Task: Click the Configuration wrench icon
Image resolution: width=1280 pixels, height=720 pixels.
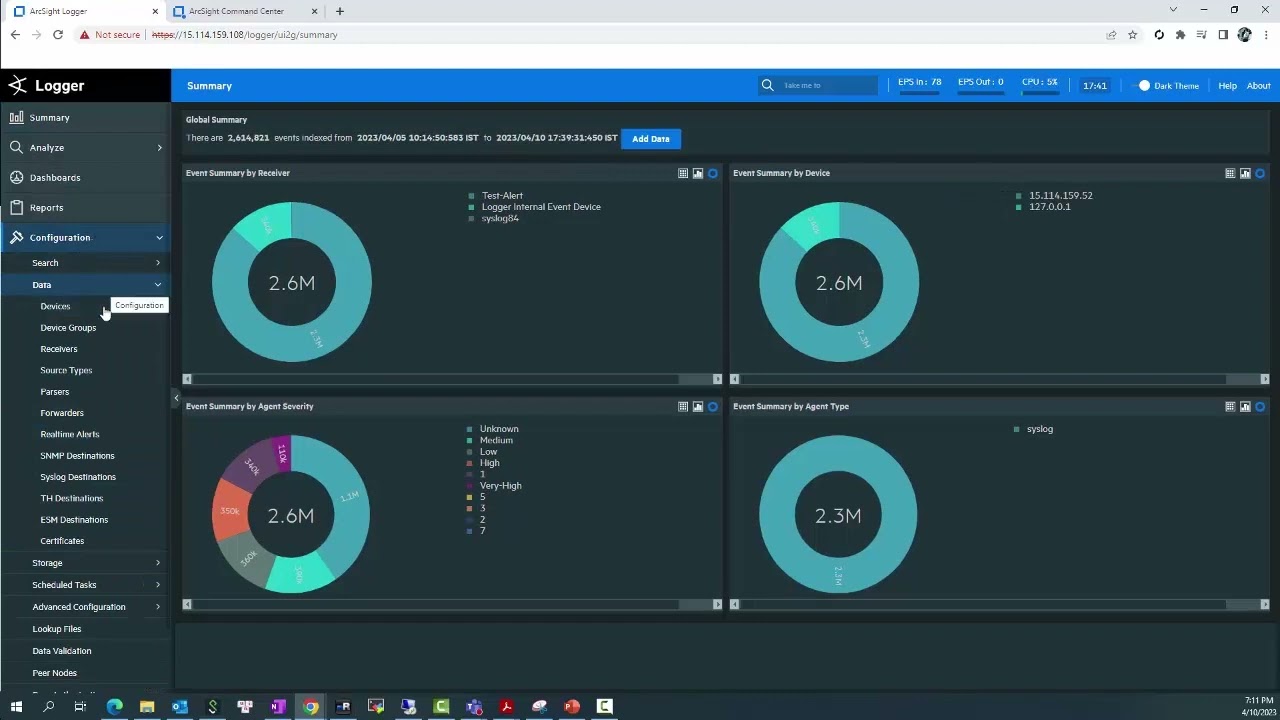Action: 16,237
